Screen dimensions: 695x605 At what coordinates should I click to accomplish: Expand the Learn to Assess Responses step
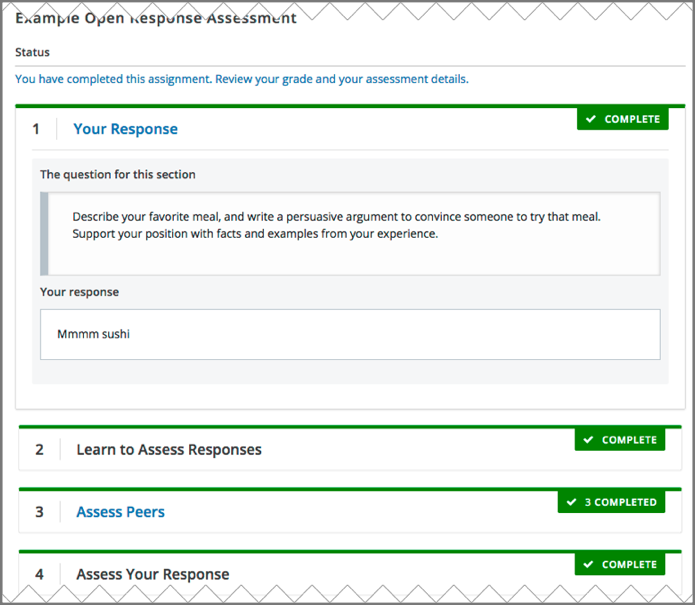point(169,450)
